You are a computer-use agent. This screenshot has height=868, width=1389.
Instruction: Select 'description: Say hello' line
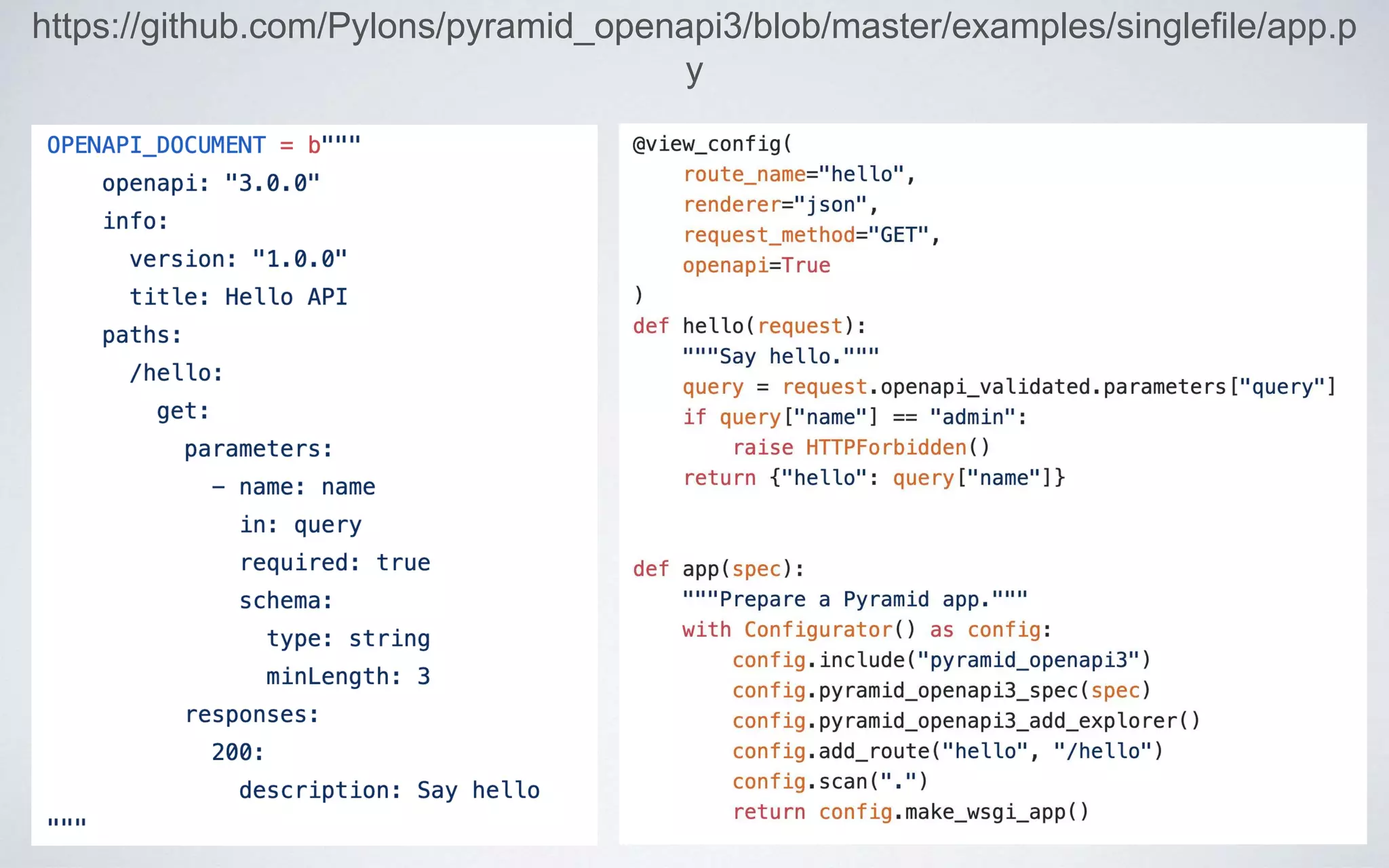pyautogui.click(x=389, y=791)
